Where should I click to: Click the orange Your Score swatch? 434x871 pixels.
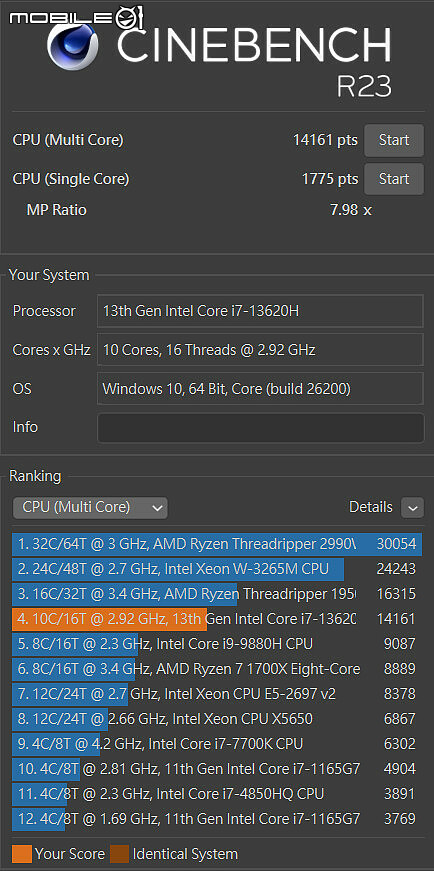click(22, 854)
